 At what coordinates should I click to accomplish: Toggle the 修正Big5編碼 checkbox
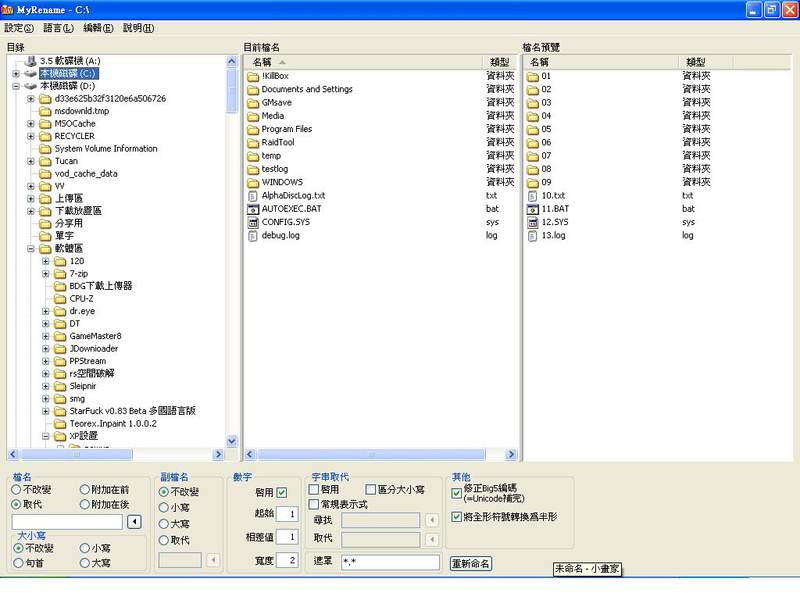point(457,493)
